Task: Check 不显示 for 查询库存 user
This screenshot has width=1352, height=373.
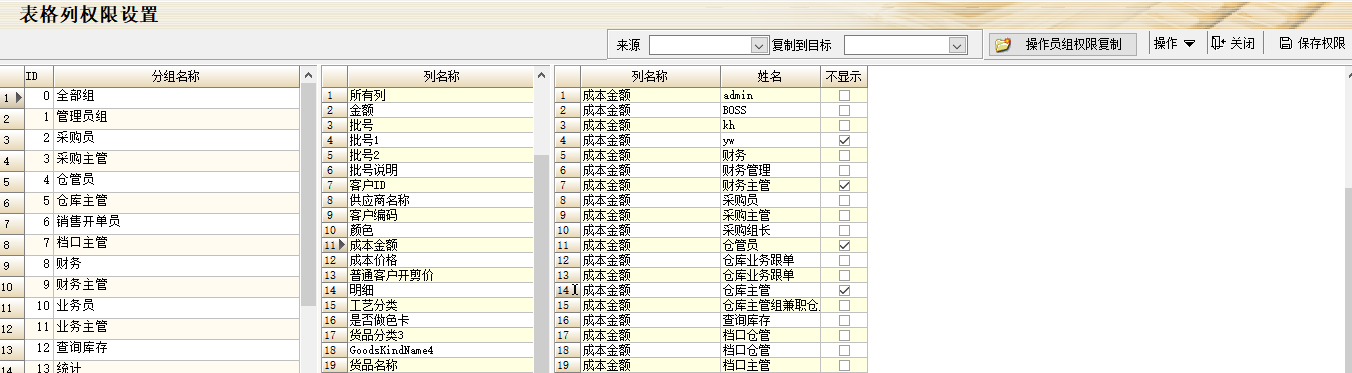Action: tap(844, 320)
